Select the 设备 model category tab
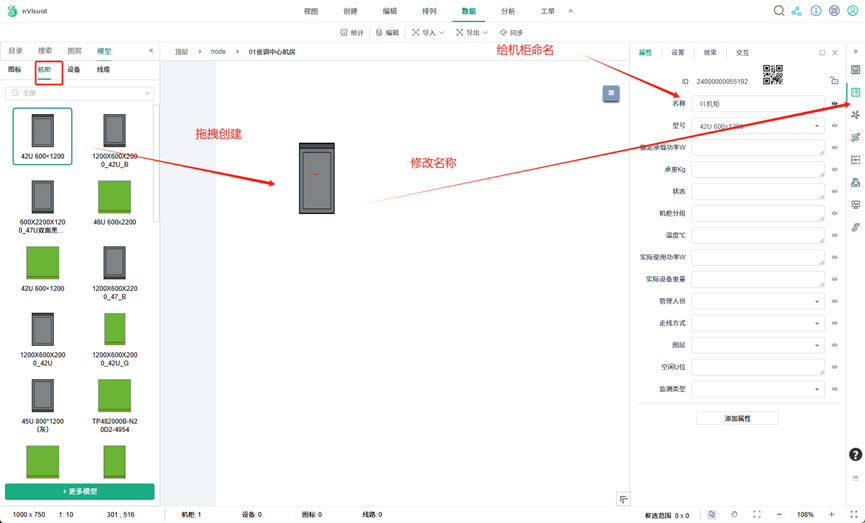Image resolution: width=865 pixels, height=523 pixels. click(74, 70)
